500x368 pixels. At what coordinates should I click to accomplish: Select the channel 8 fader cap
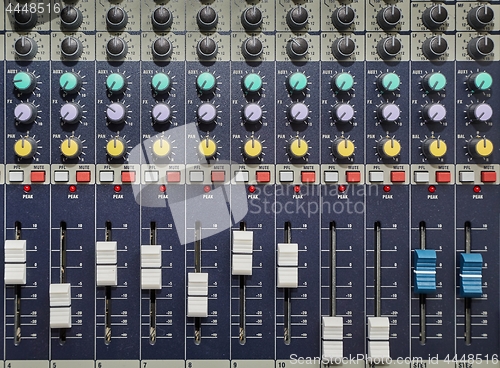[198, 295]
